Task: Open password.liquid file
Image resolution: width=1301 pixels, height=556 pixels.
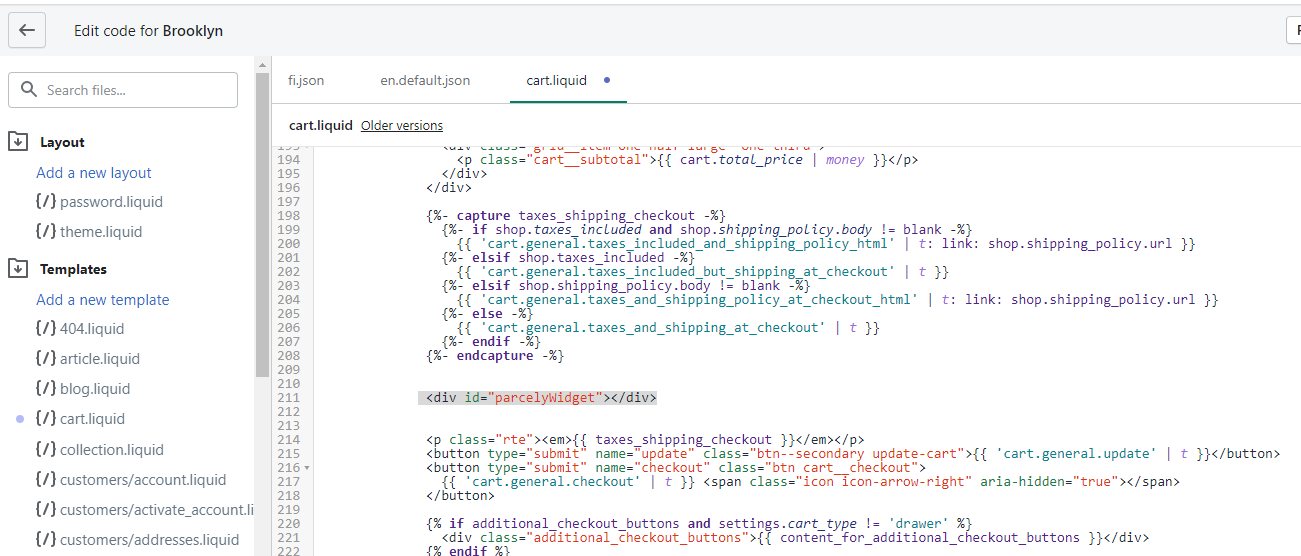Action: tap(111, 202)
